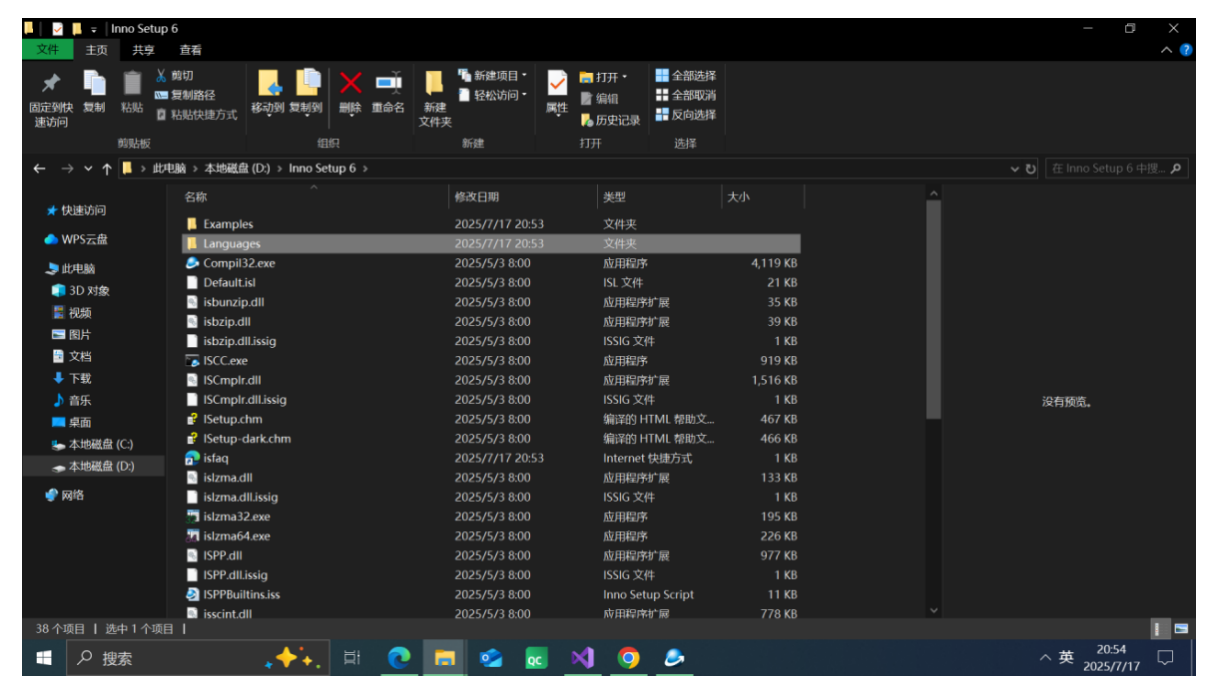
Task: Click the Rename (重命名) icon
Action: tap(388, 83)
